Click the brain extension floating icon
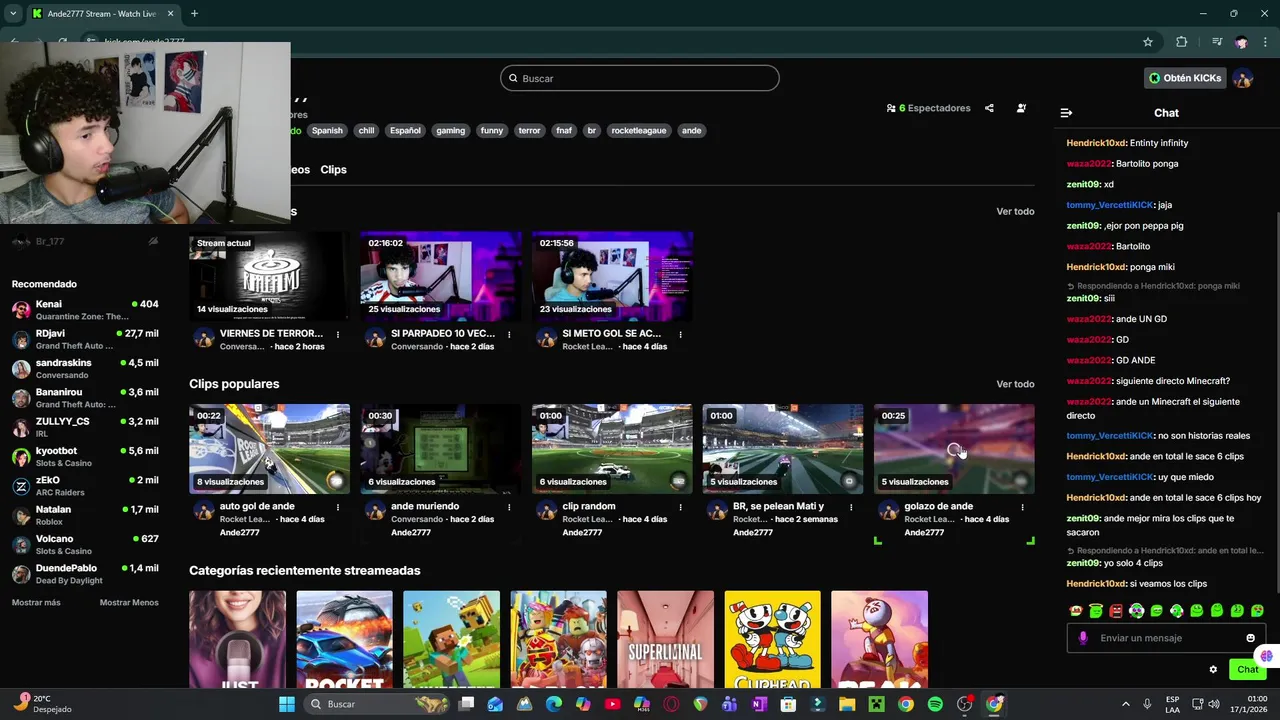Viewport: 1280px width, 720px height. (x=1266, y=656)
